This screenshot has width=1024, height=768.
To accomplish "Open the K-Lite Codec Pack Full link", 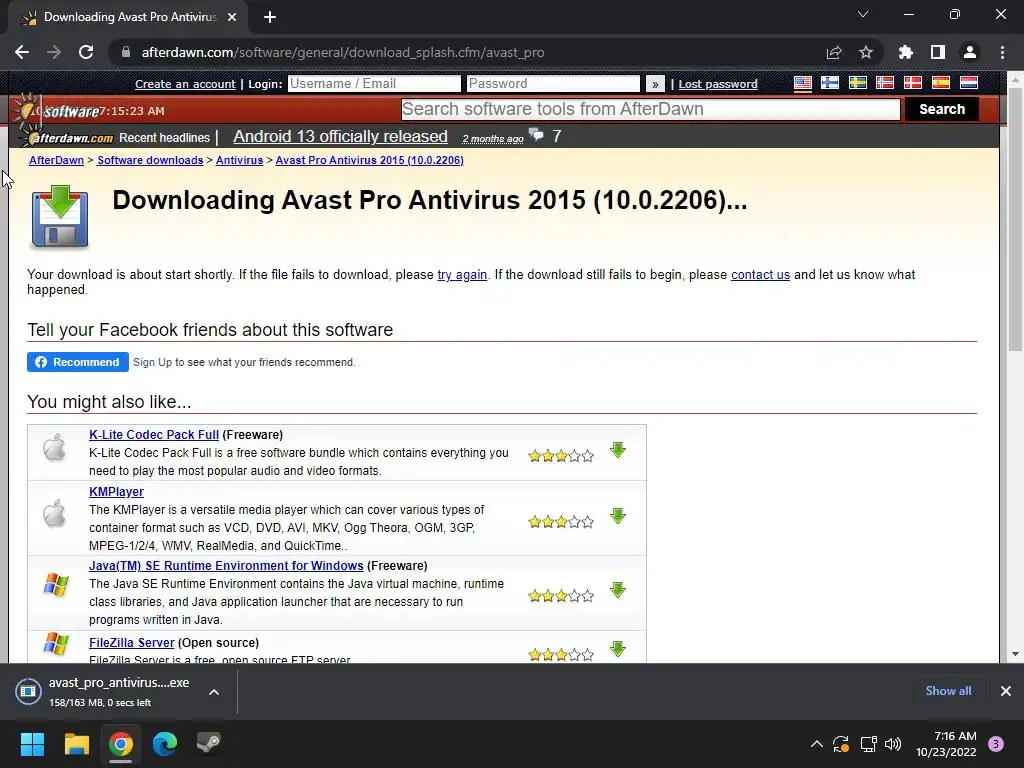I will pyautogui.click(x=154, y=435).
